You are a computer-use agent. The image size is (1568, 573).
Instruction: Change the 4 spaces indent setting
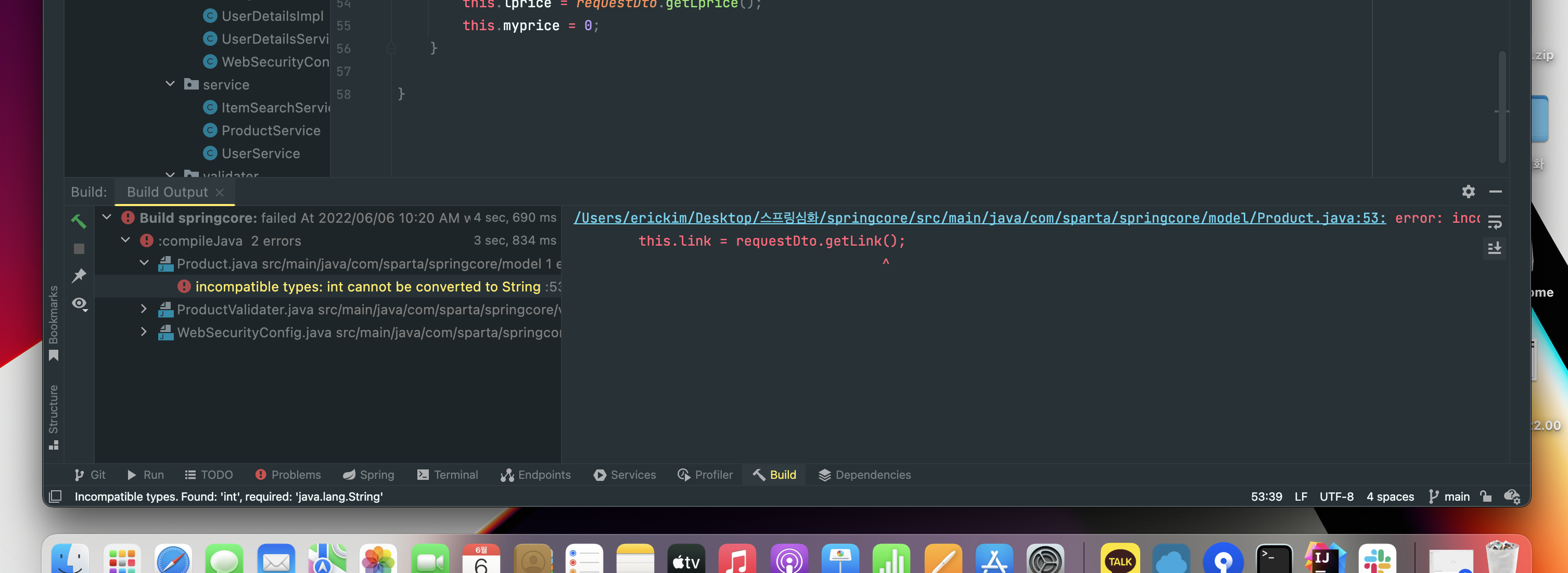(x=1390, y=496)
